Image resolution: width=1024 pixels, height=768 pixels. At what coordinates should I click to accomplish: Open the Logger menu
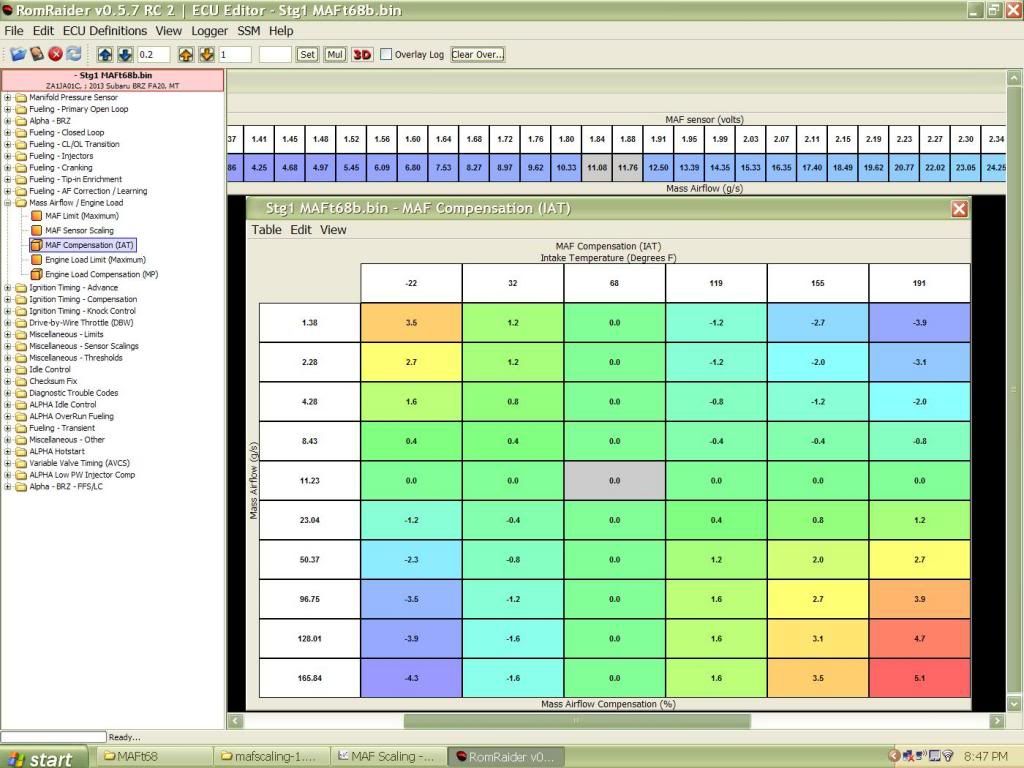click(x=209, y=31)
